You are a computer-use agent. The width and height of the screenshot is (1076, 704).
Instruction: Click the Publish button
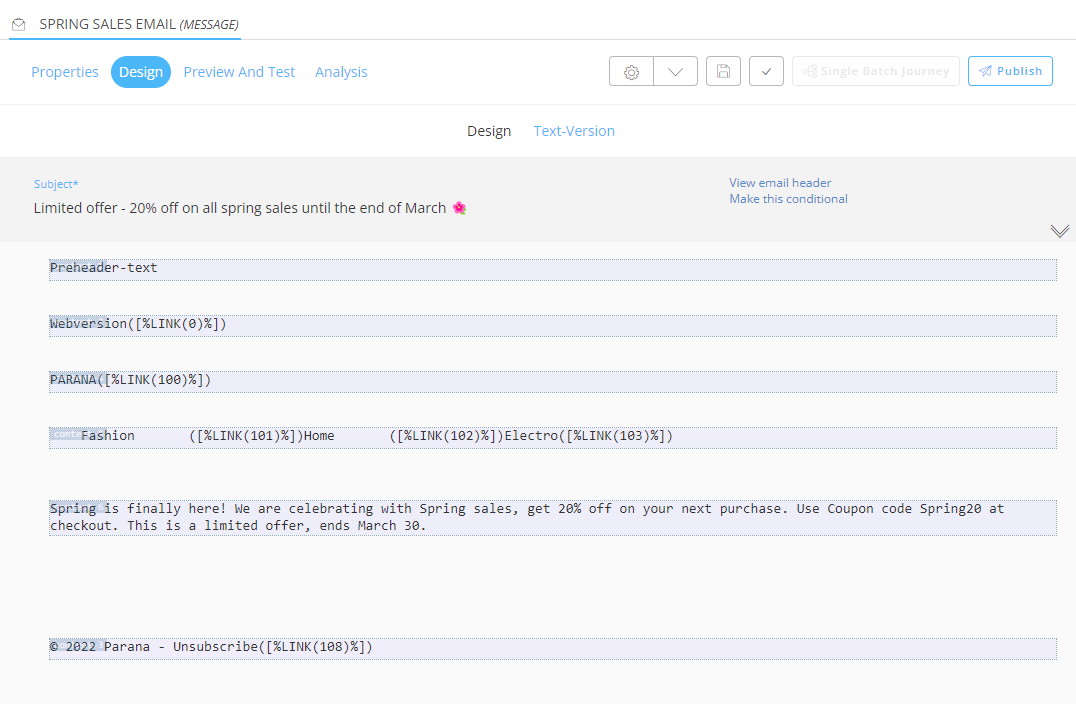1010,72
